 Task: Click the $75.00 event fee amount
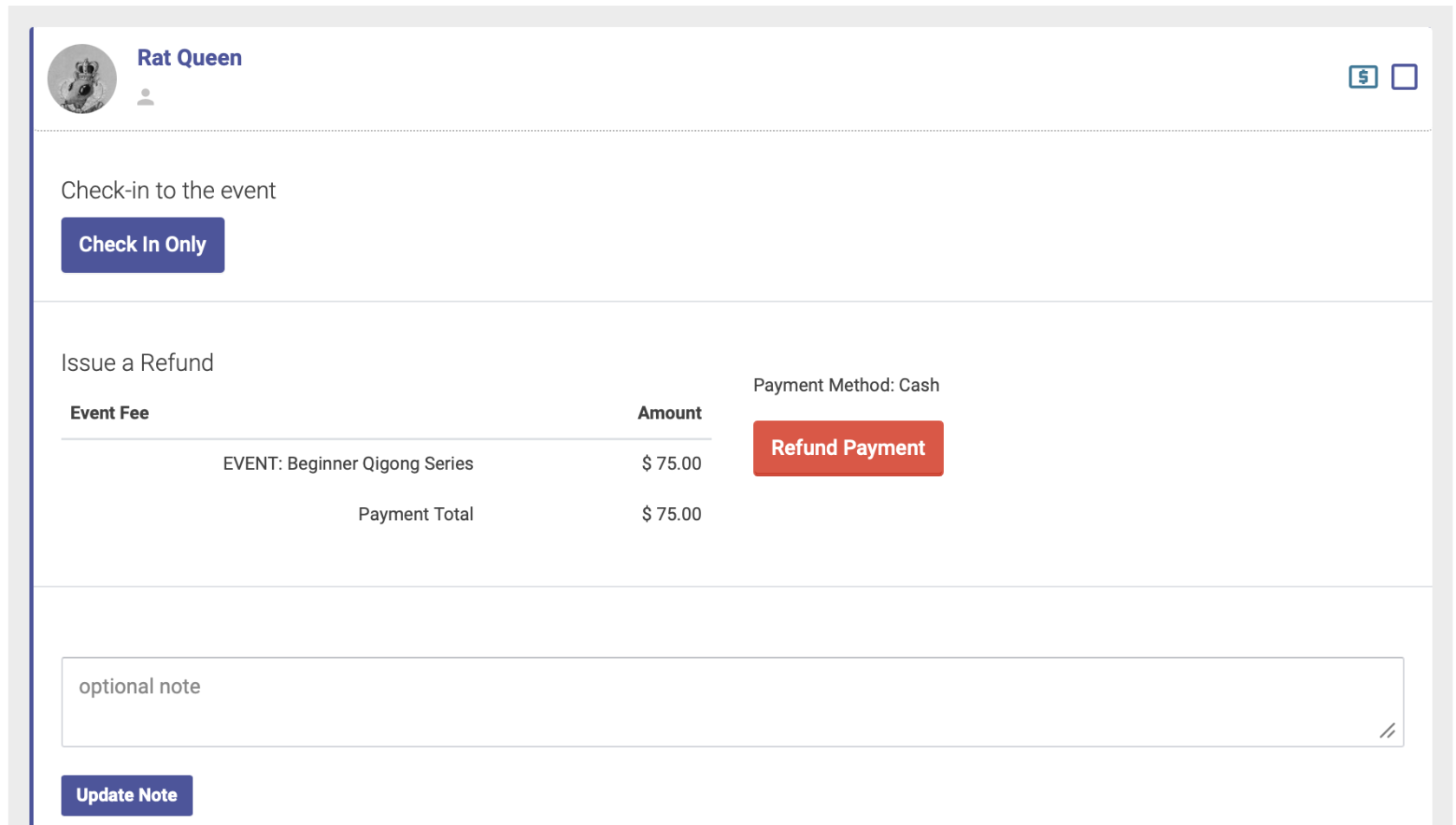pyautogui.click(x=671, y=464)
